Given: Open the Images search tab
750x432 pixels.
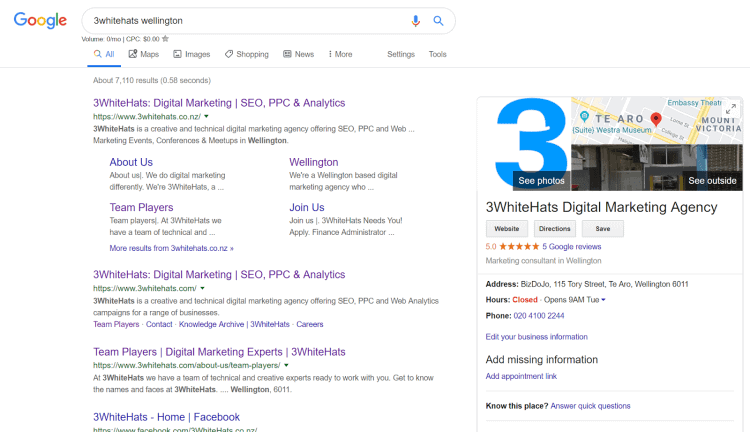Looking at the screenshot, I should click(191, 54).
